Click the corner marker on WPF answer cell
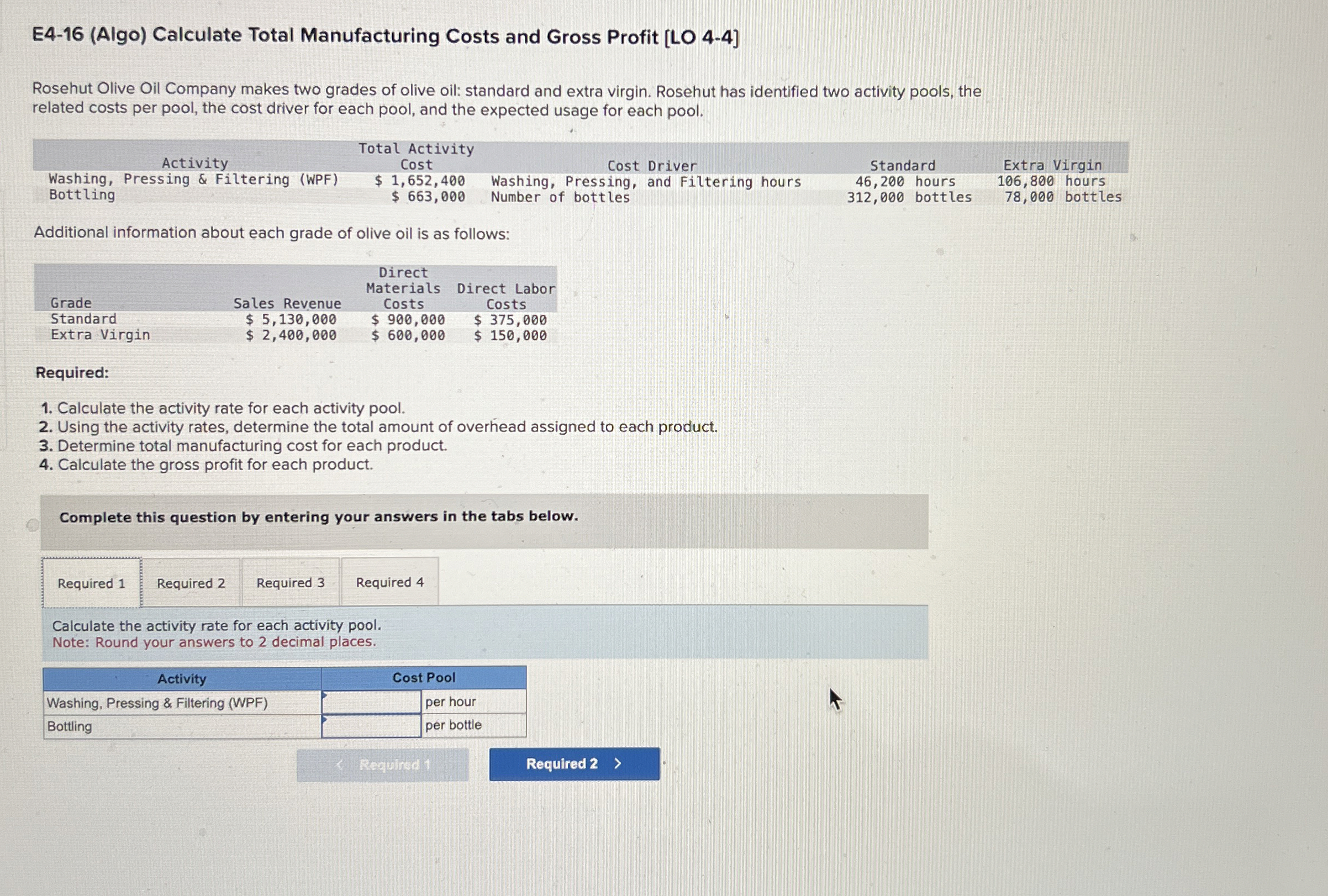This screenshot has height=896, width=1328. point(325,695)
